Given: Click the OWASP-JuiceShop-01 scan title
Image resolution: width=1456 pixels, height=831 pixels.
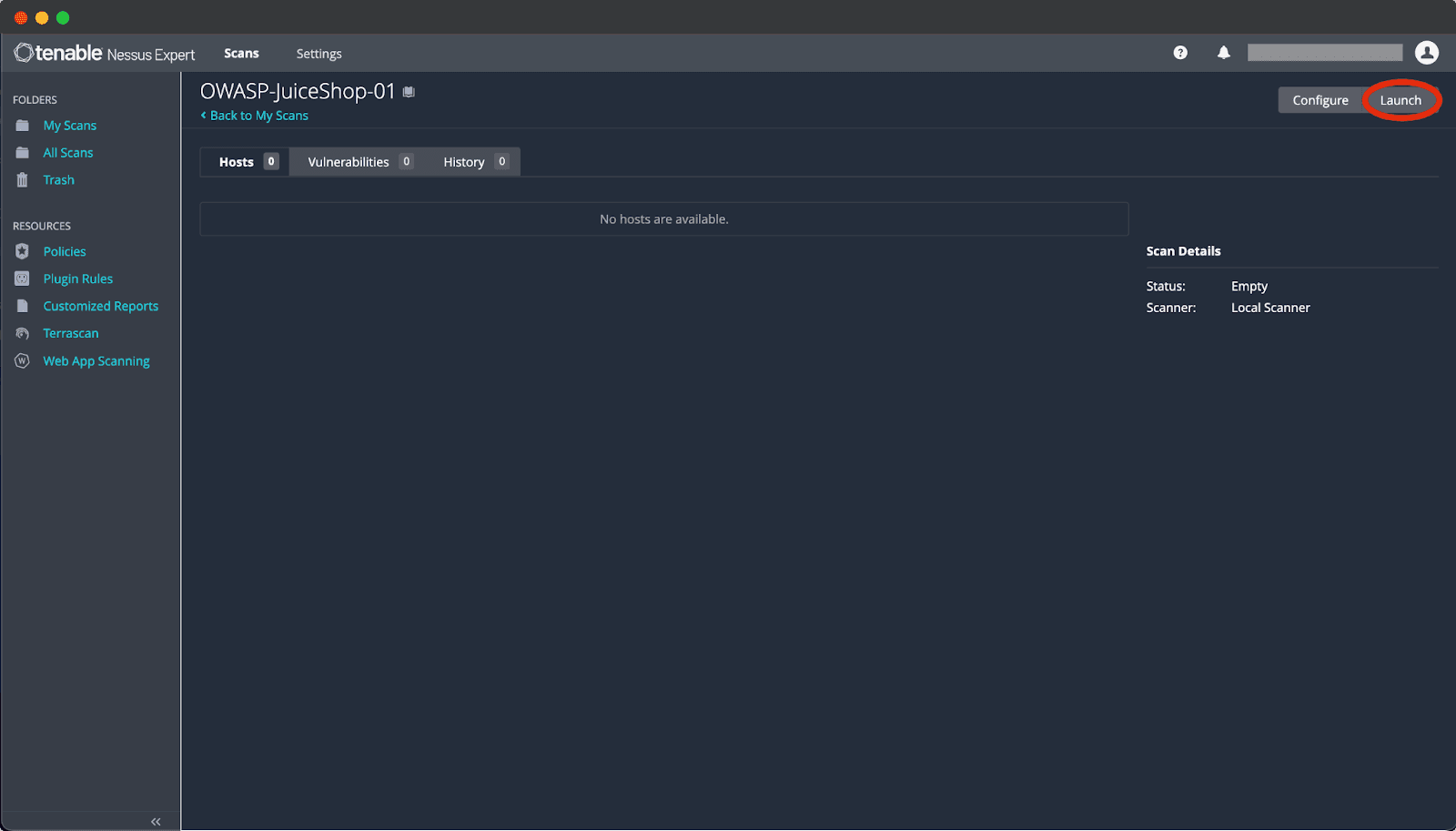Looking at the screenshot, I should click(298, 91).
